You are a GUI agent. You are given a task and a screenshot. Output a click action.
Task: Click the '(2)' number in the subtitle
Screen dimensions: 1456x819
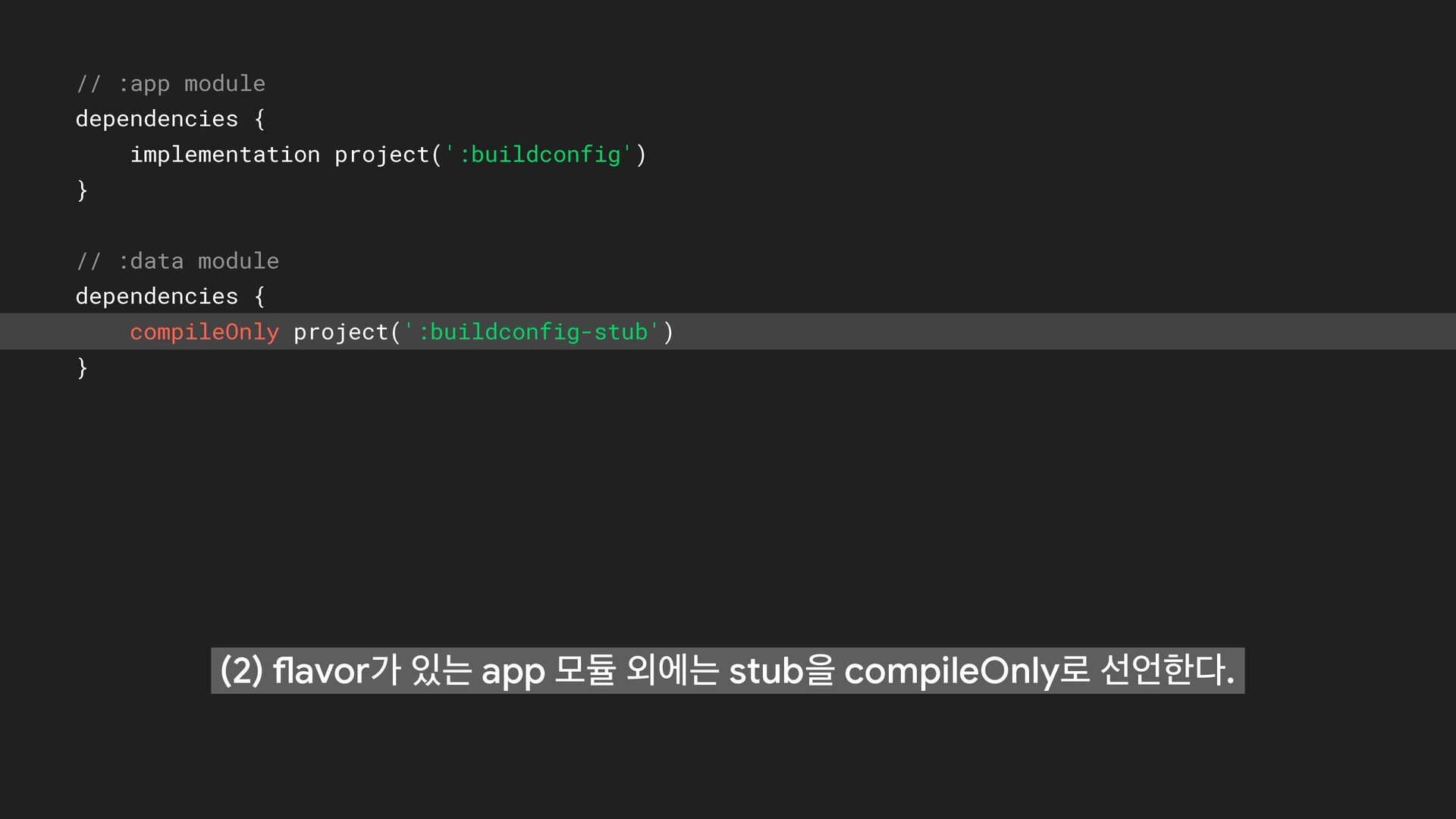(241, 670)
